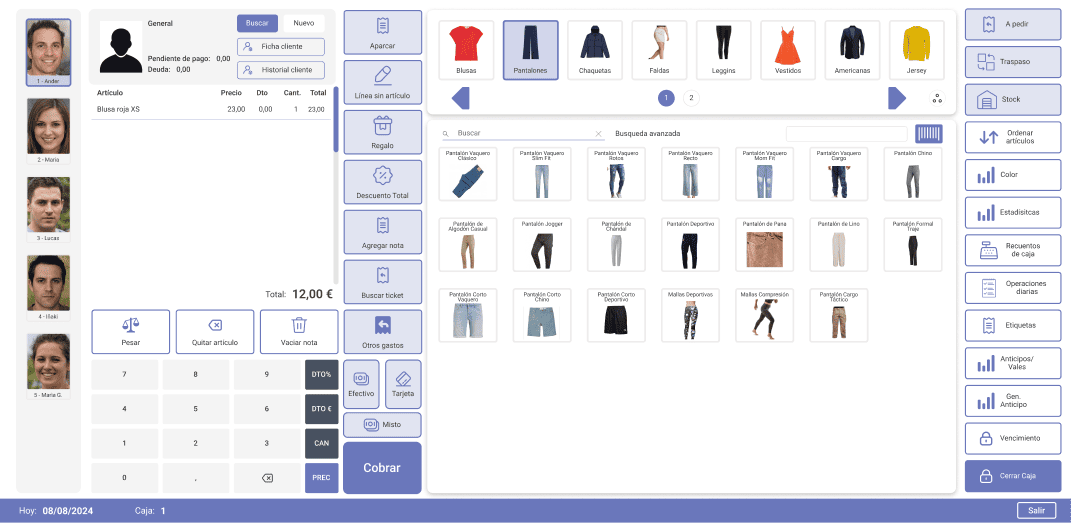This screenshot has height=523, width=1071.
Task: Select employee 2 - María
Action: (x=48, y=130)
